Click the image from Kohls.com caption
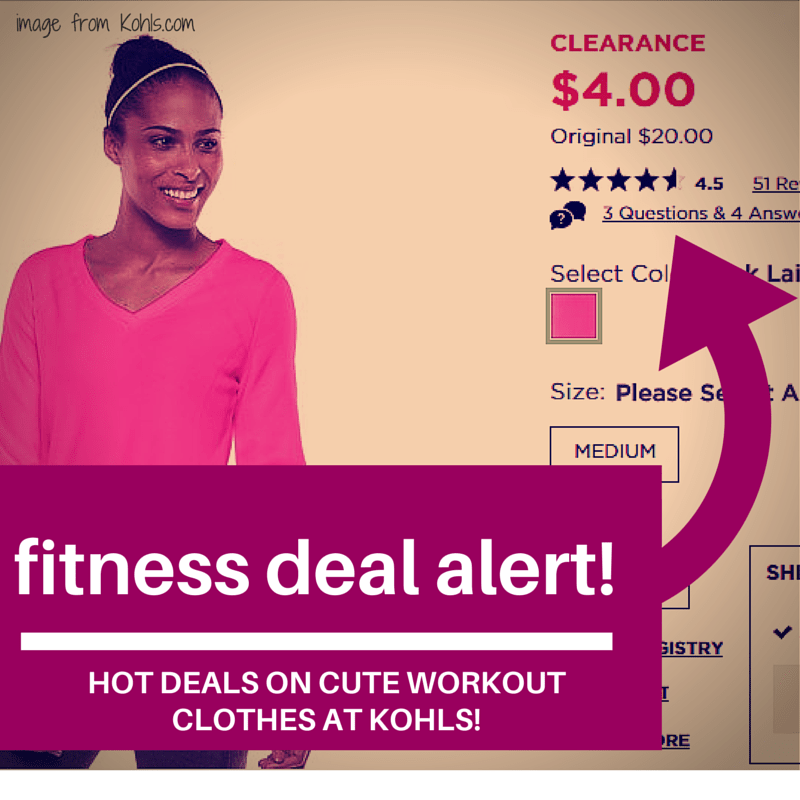800x800 pixels. (x=105, y=24)
